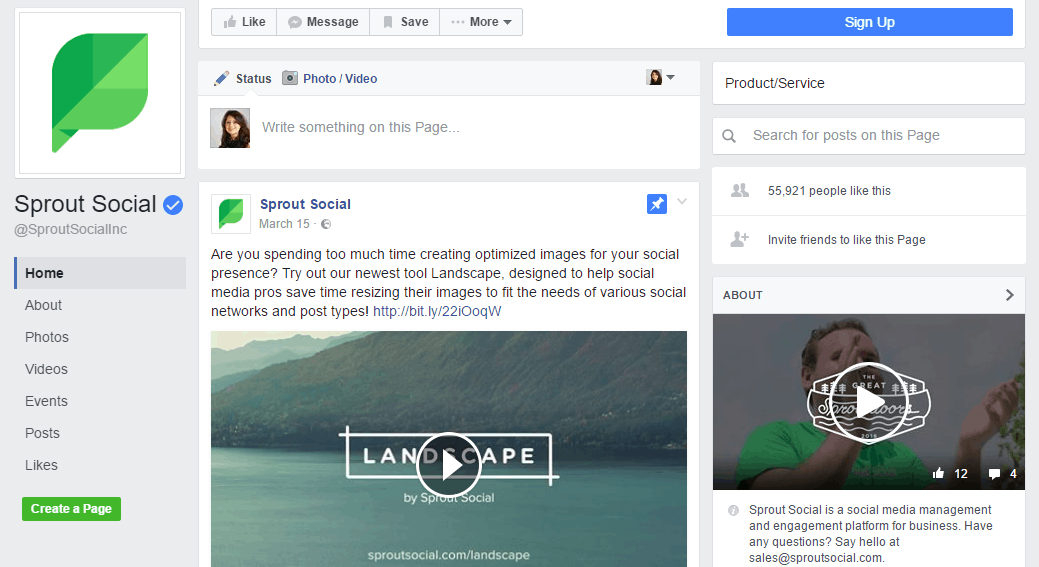This screenshot has height=567, width=1039.
Task: Click the comments bubble on About video
Action: click(x=1003, y=474)
